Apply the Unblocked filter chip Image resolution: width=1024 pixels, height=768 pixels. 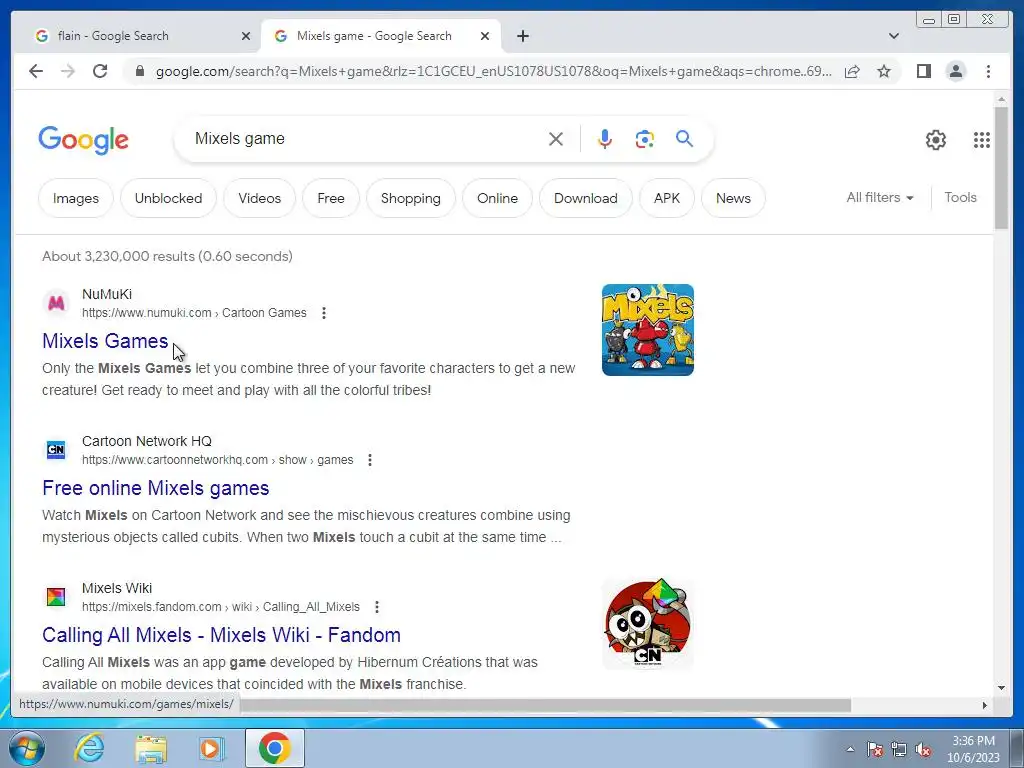click(x=168, y=198)
